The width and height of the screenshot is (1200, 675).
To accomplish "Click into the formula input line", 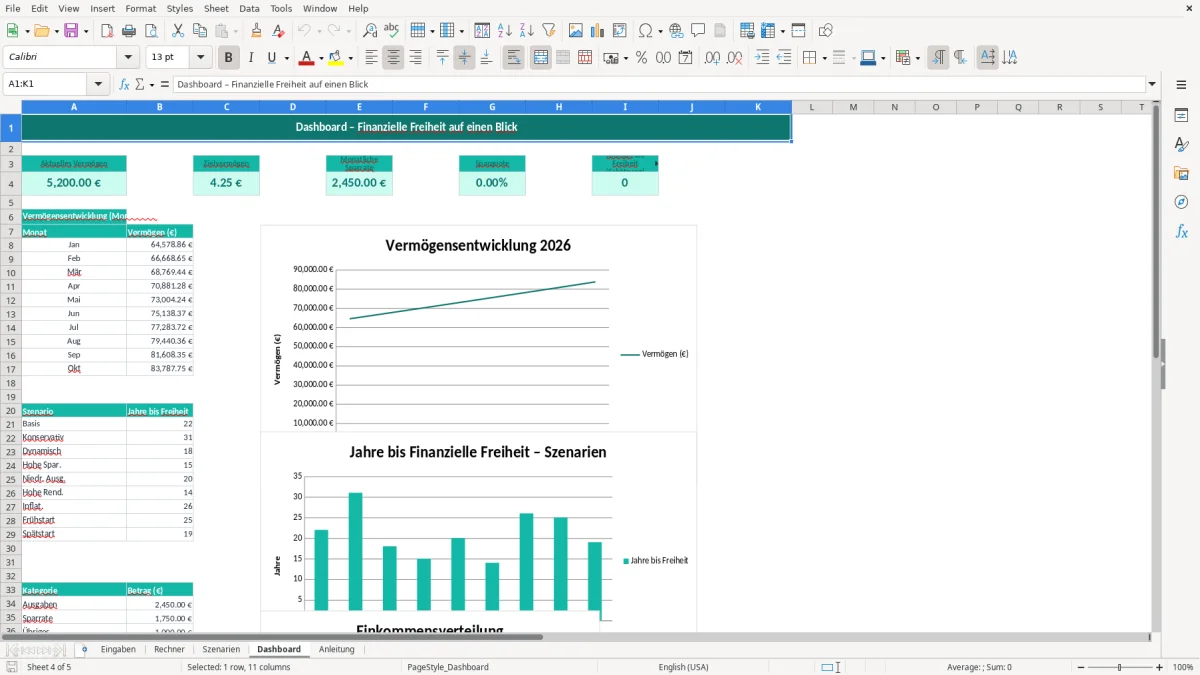I will tap(659, 84).
